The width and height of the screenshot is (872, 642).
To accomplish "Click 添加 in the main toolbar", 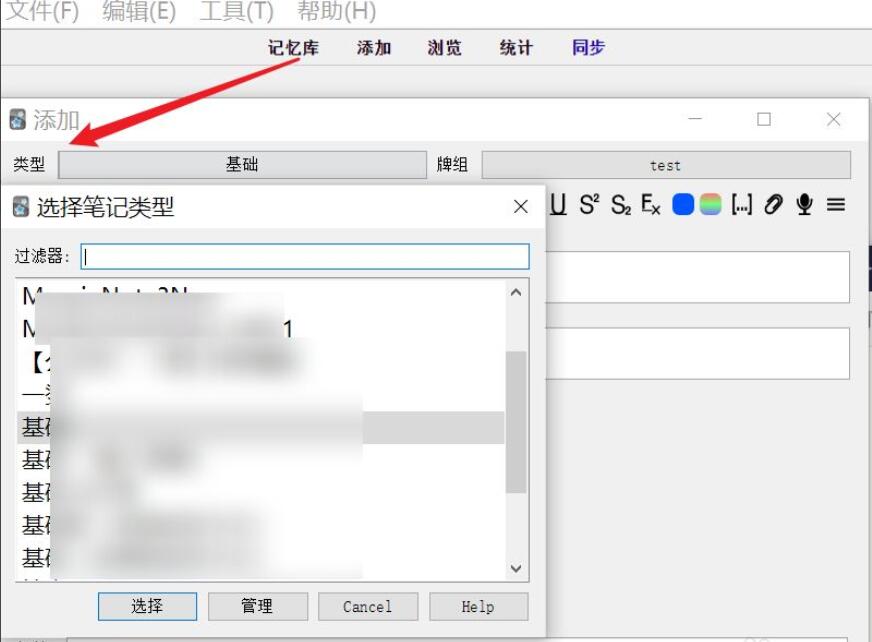I will (x=374, y=48).
